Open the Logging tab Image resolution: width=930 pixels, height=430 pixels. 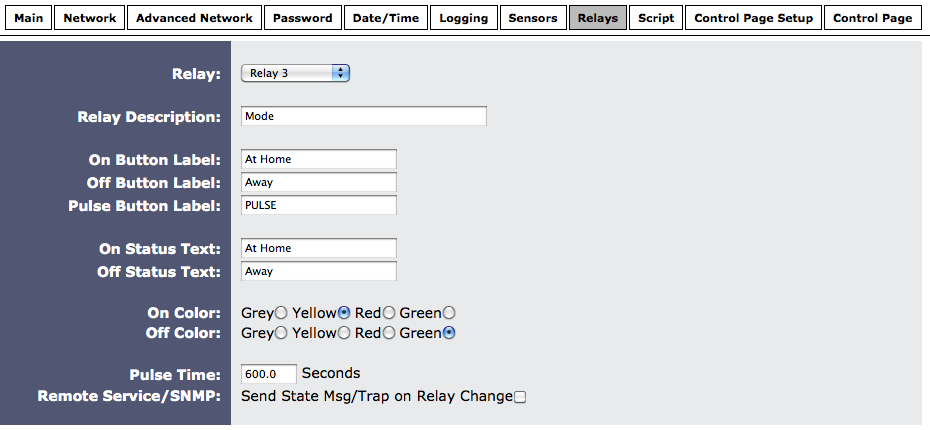pos(463,18)
